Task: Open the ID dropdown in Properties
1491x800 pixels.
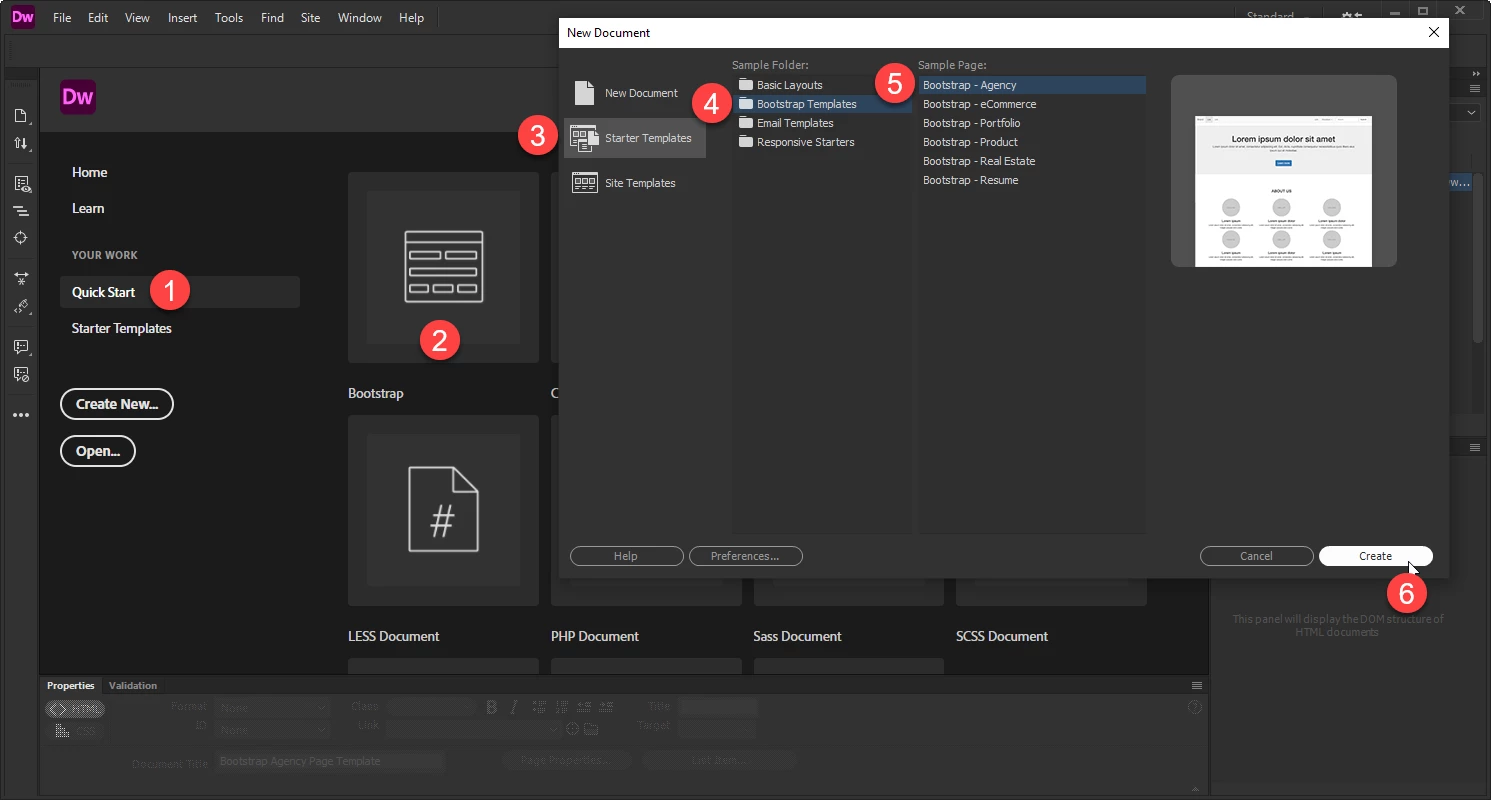Action: pos(271,730)
